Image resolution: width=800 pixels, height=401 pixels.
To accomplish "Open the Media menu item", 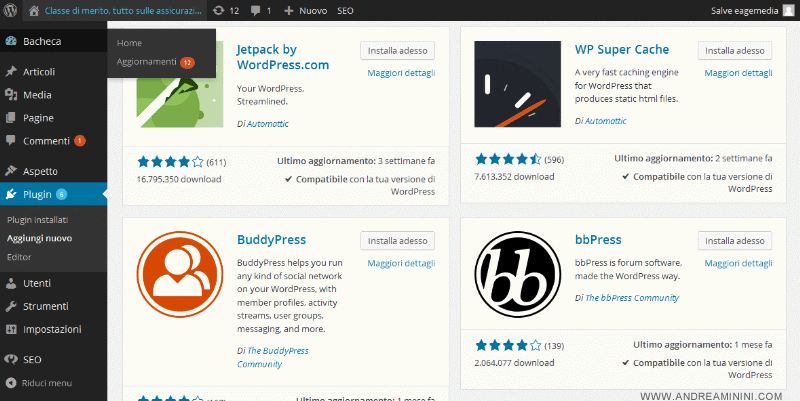I will point(54,94).
